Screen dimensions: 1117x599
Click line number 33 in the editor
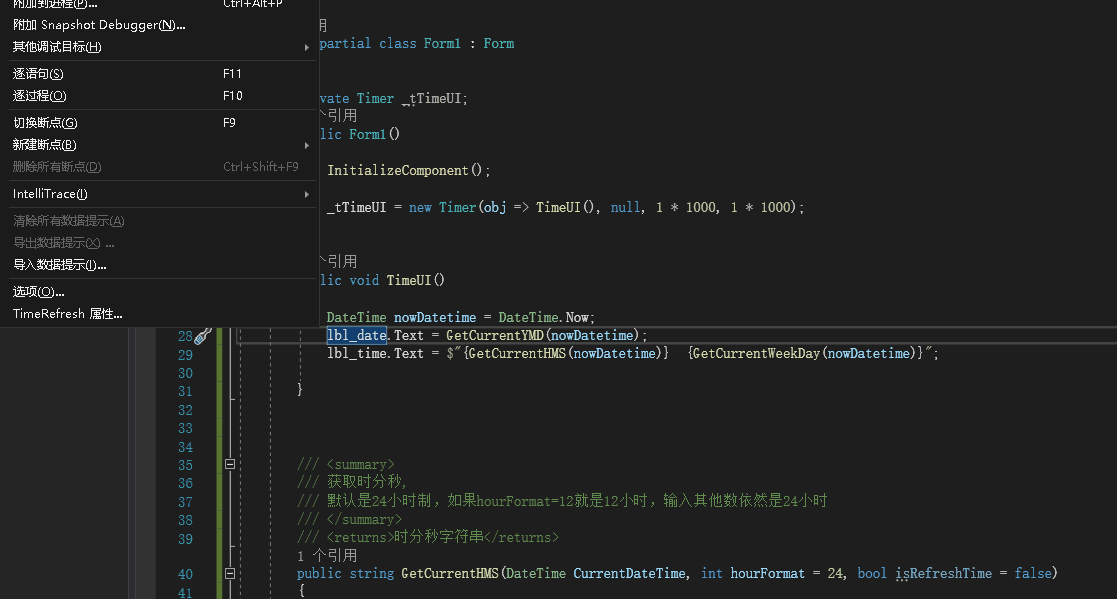tap(185, 428)
